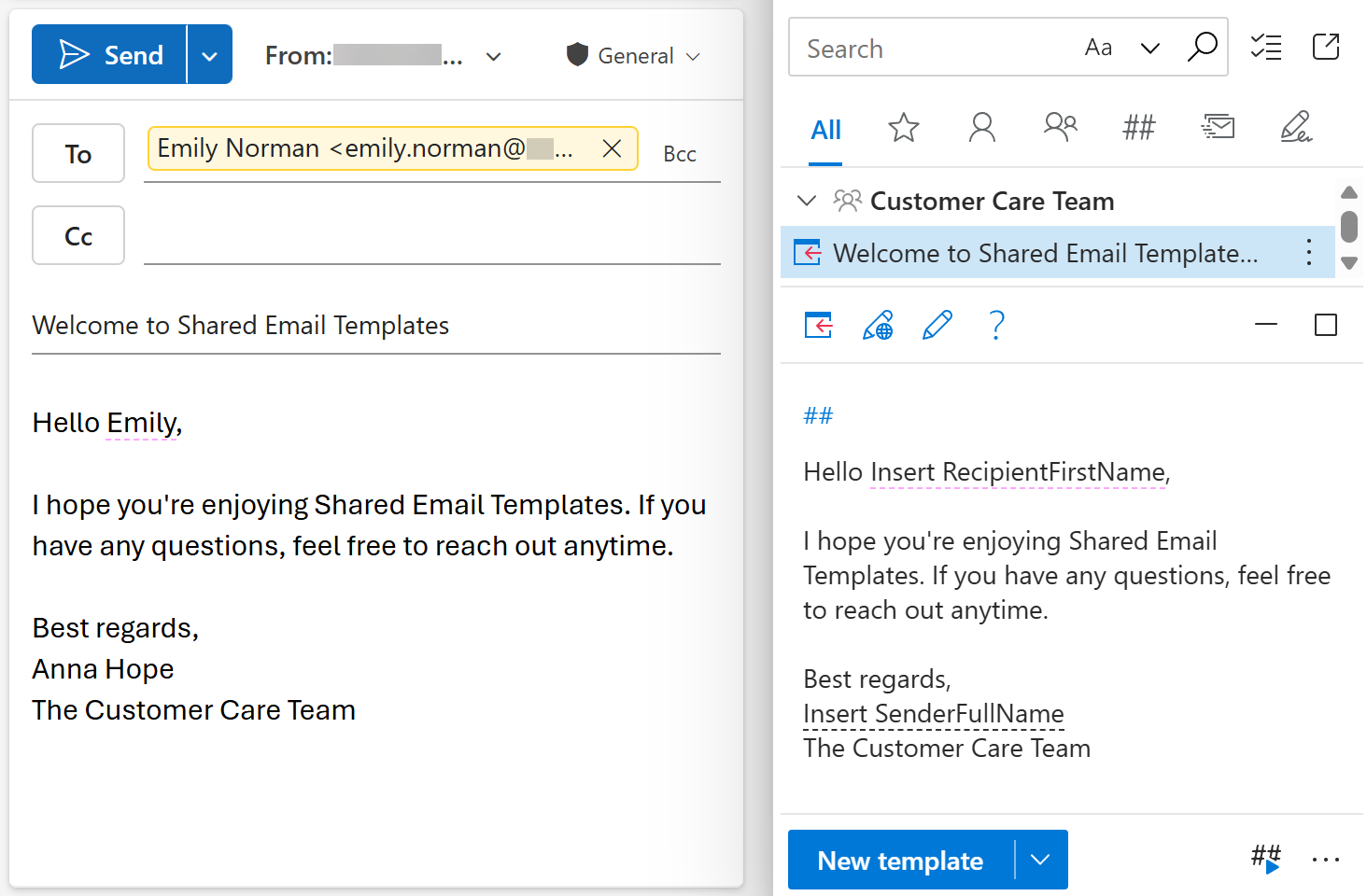
Task: Open the Send button dropdown arrow
Action: coord(207,54)
